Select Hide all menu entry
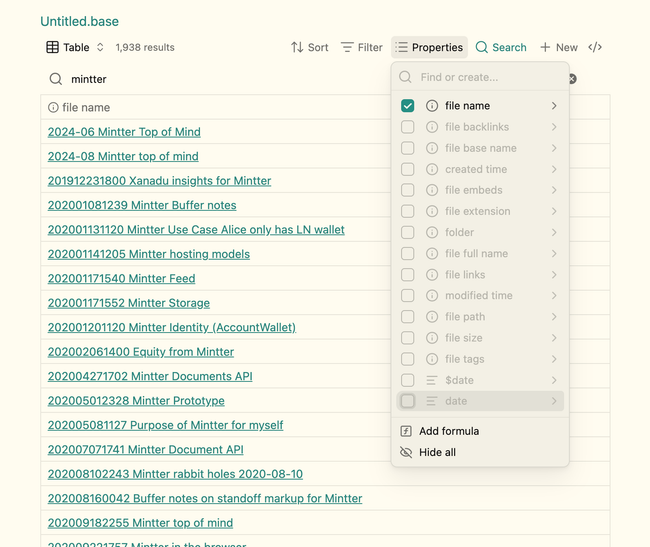The image size is (650, 547). tap(480, 452)
